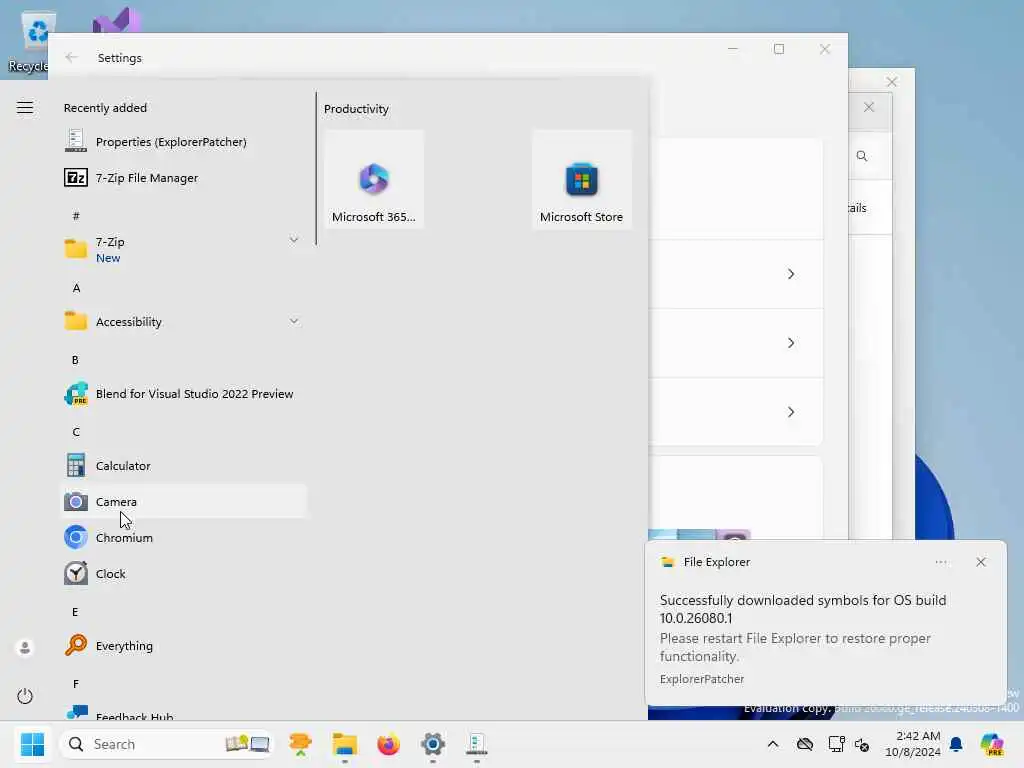This screenshot has height=768, width=1024.
Task: Click the 'Successfully downloaded symbols' notification text
Action: [x=803, y=609]
